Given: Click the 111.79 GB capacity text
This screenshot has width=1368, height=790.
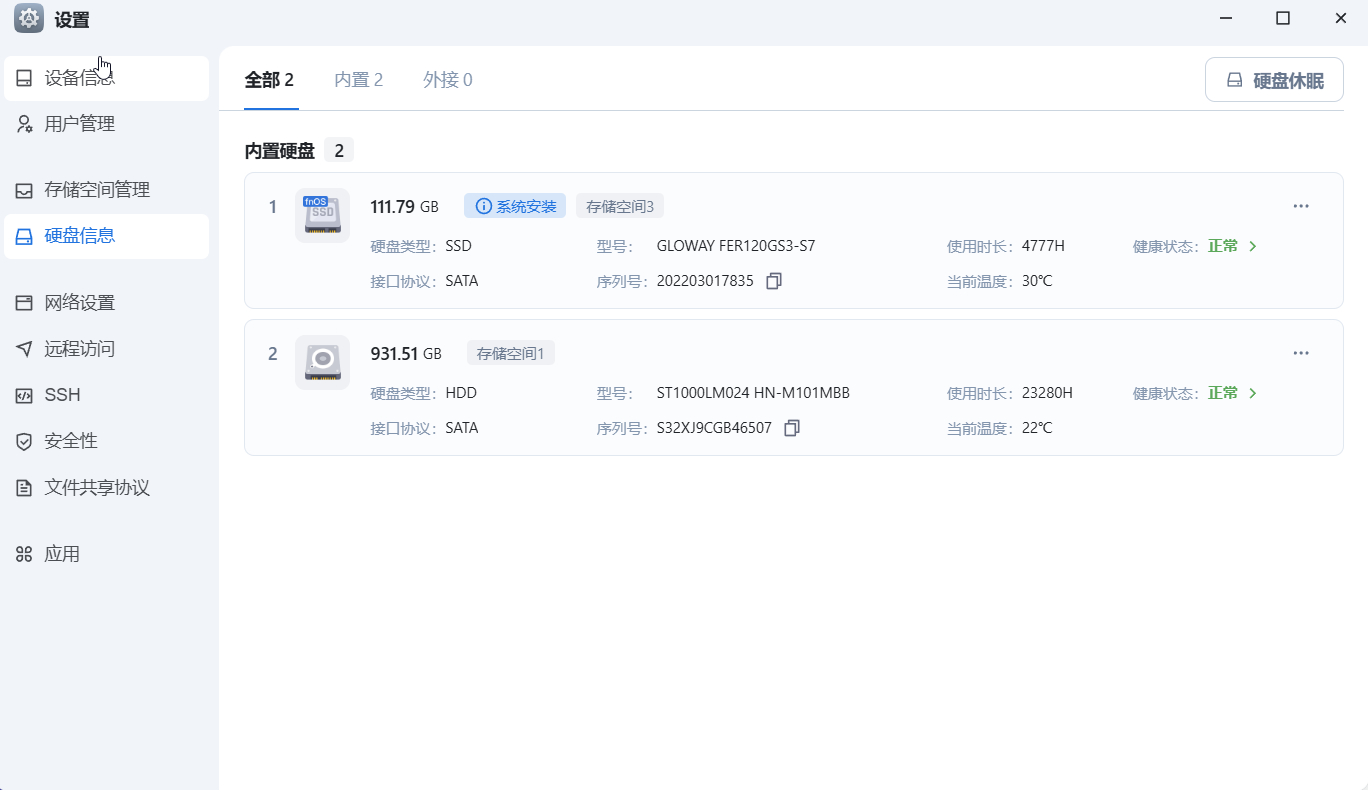Looking at the screenshot, I should (x=404, y=207).
